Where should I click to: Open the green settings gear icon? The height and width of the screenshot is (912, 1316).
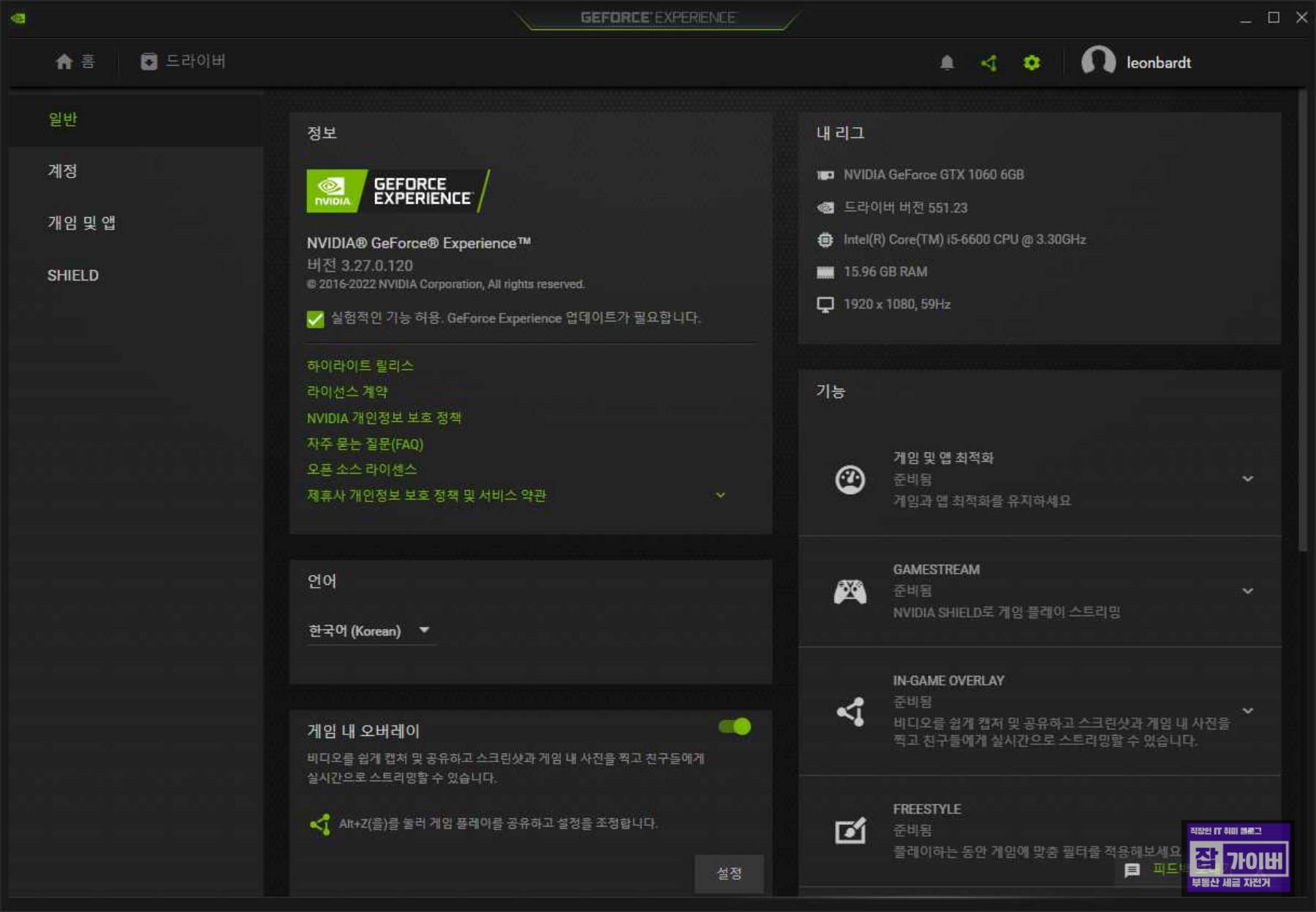coord(1032,63)
